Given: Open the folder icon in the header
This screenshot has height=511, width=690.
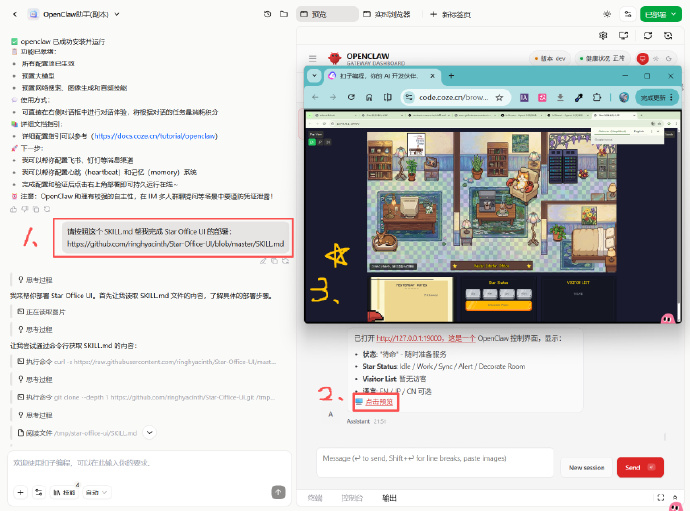Looking at the screenshot, I should (x=284, y=14).
